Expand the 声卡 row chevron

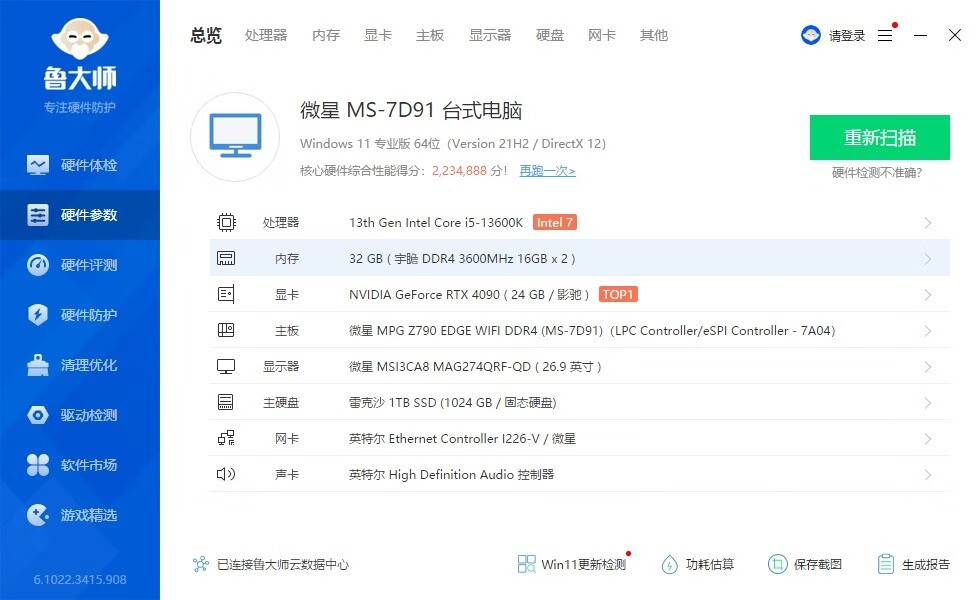point(928,475)
